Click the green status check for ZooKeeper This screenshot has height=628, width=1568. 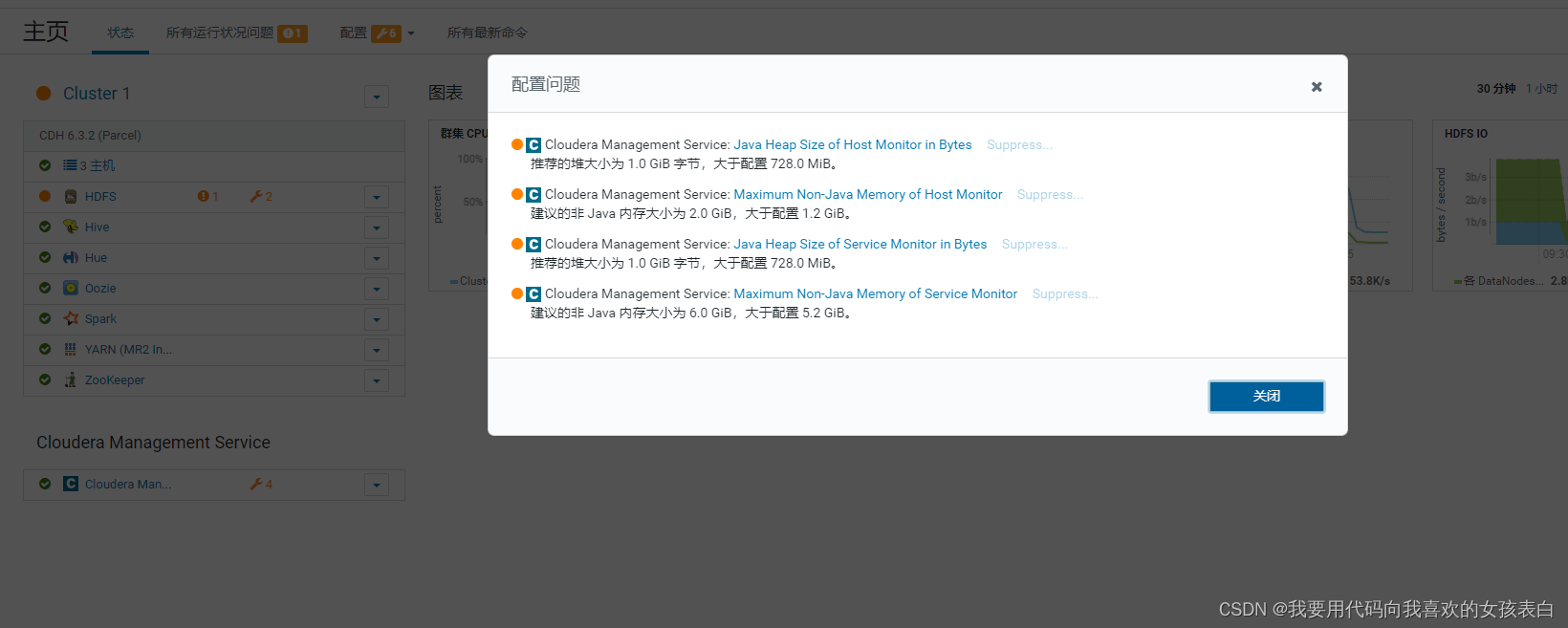[x=45, y=379]
